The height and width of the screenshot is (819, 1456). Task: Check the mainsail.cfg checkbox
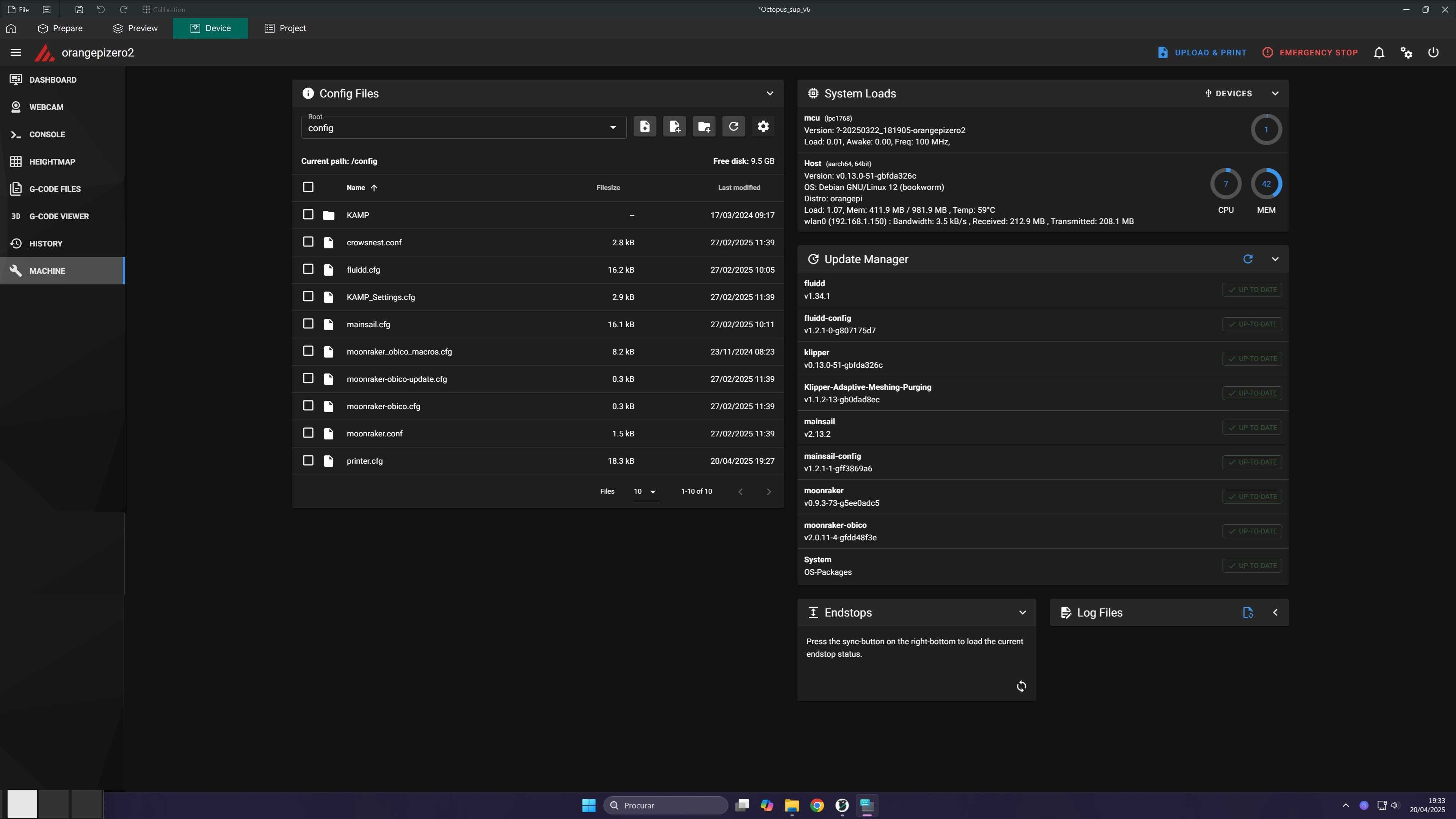308,324
